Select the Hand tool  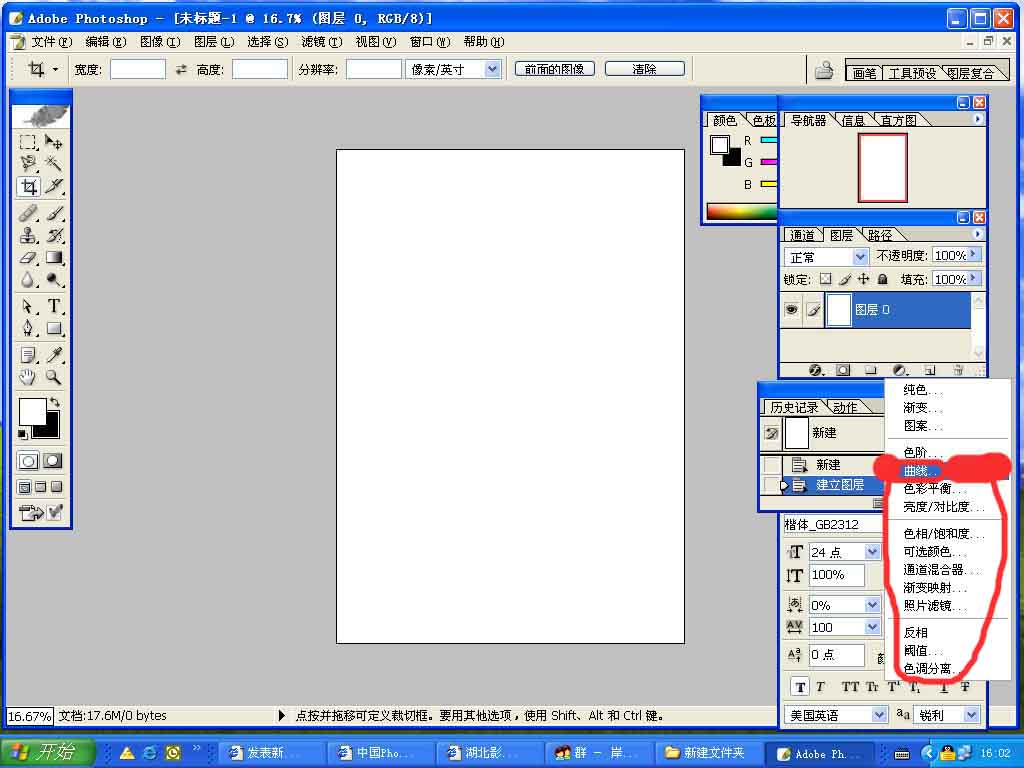(x=28, y=377)
